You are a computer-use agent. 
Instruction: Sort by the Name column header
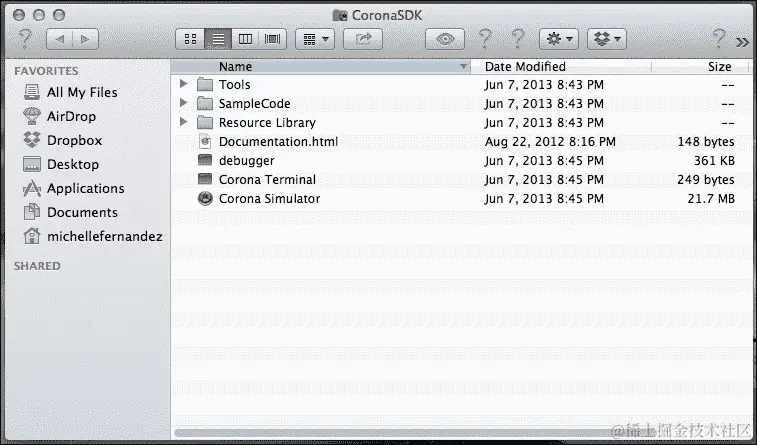321,67
